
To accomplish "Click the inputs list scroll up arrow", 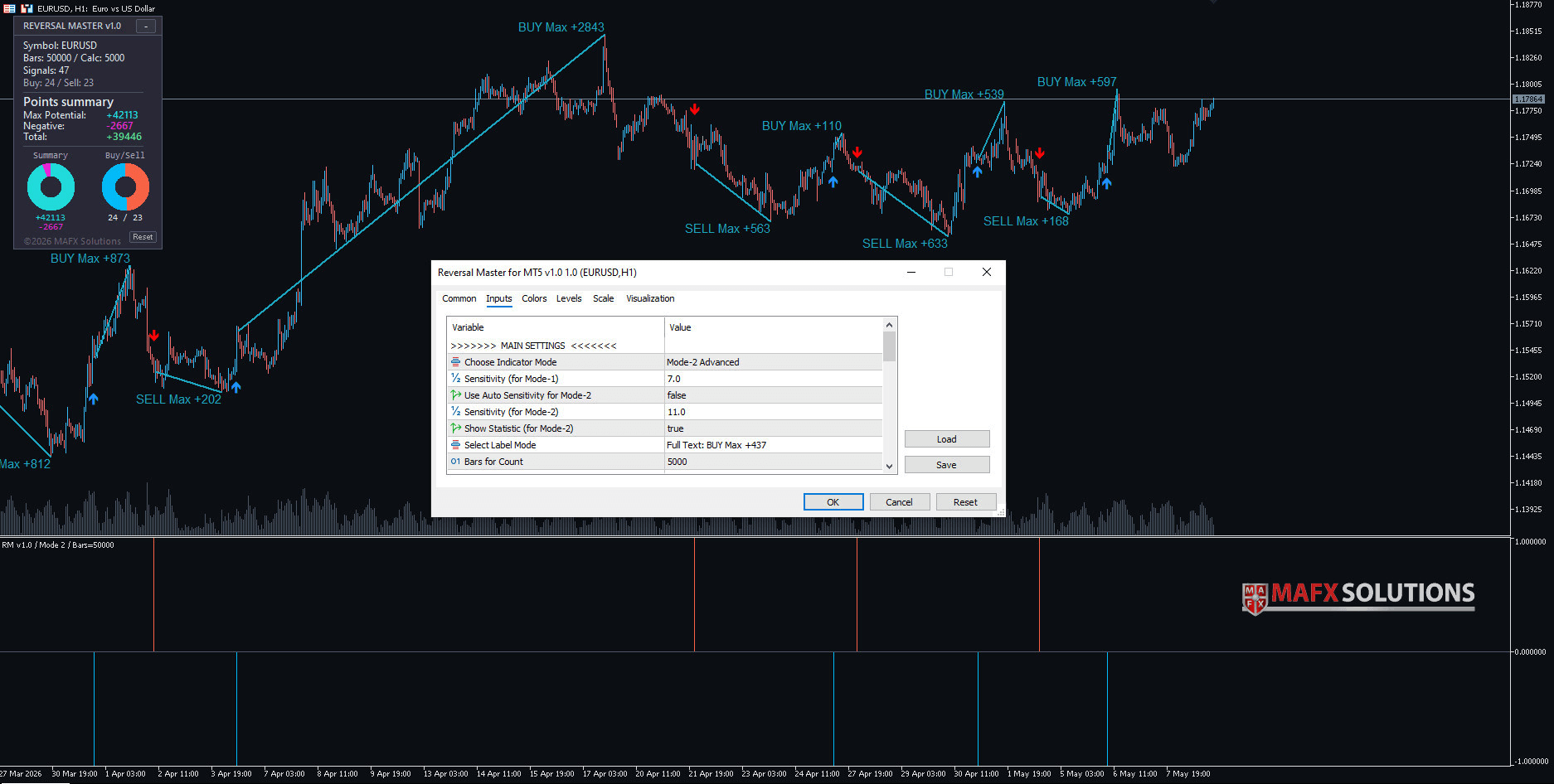I will tap(889, 325).
